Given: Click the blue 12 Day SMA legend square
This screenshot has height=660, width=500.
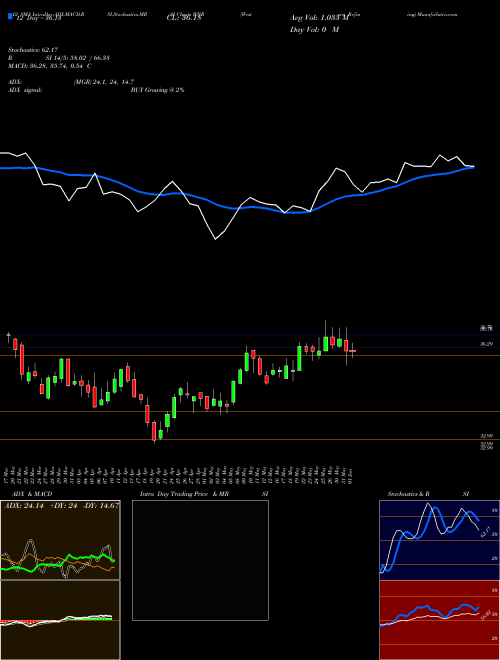Looking at the screenshot, I should pos(10,17).
